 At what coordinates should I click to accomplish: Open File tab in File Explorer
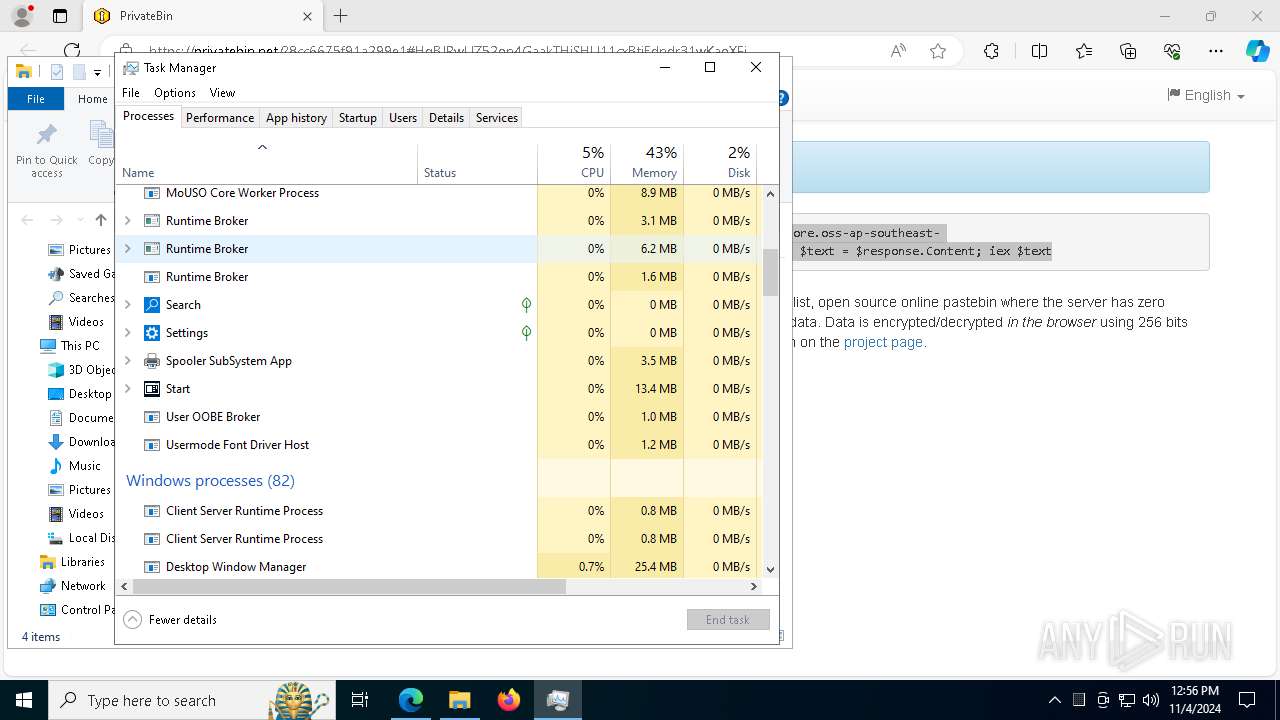coord(36,99)
